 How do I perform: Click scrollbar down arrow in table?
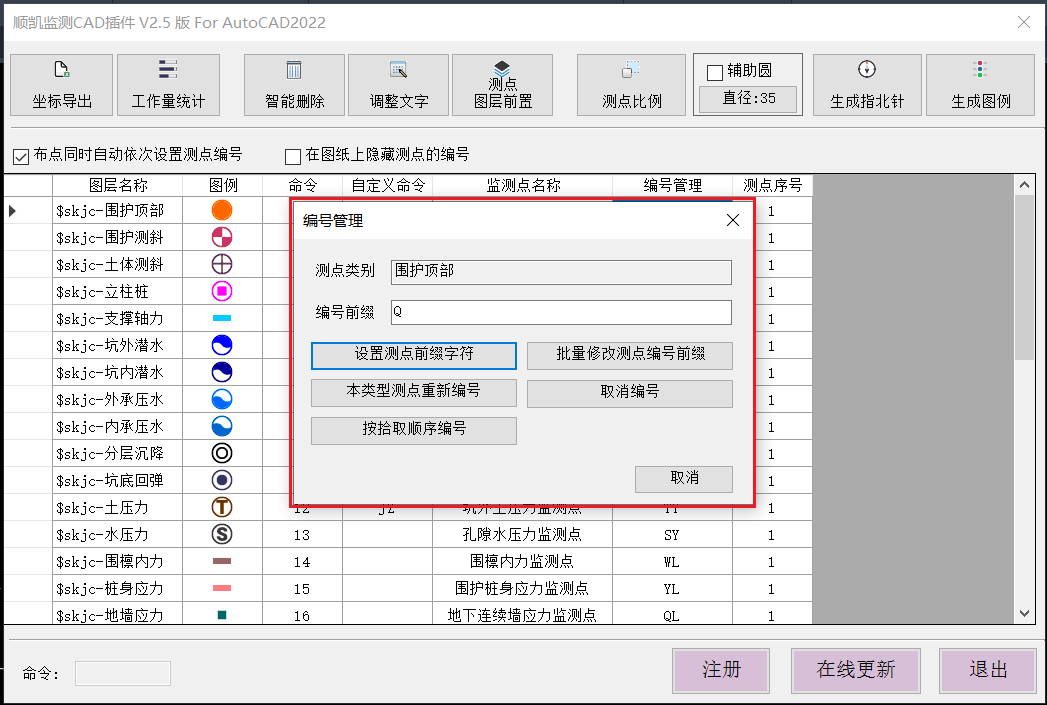click(1024, 613)
